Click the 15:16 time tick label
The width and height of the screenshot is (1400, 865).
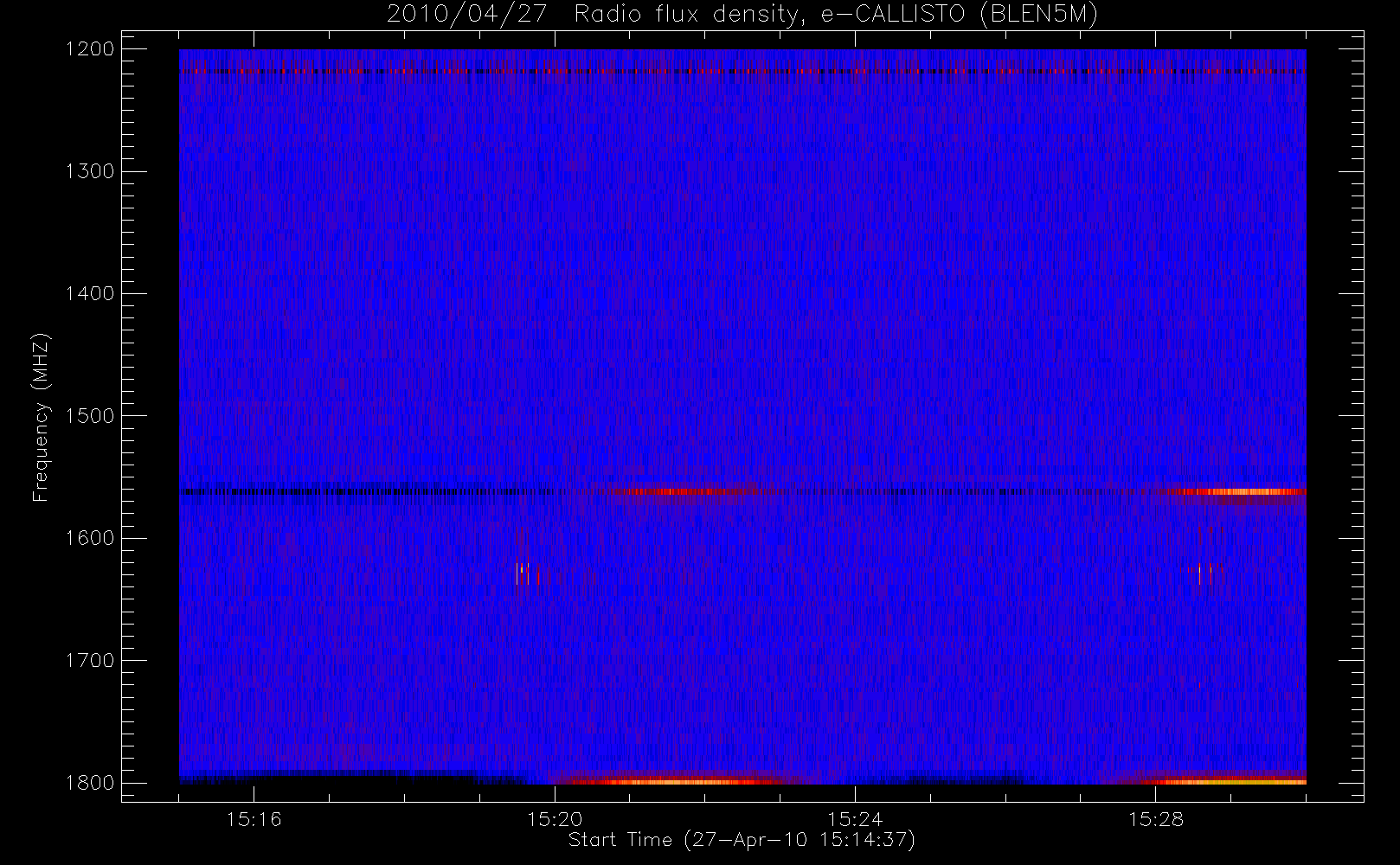254,819
